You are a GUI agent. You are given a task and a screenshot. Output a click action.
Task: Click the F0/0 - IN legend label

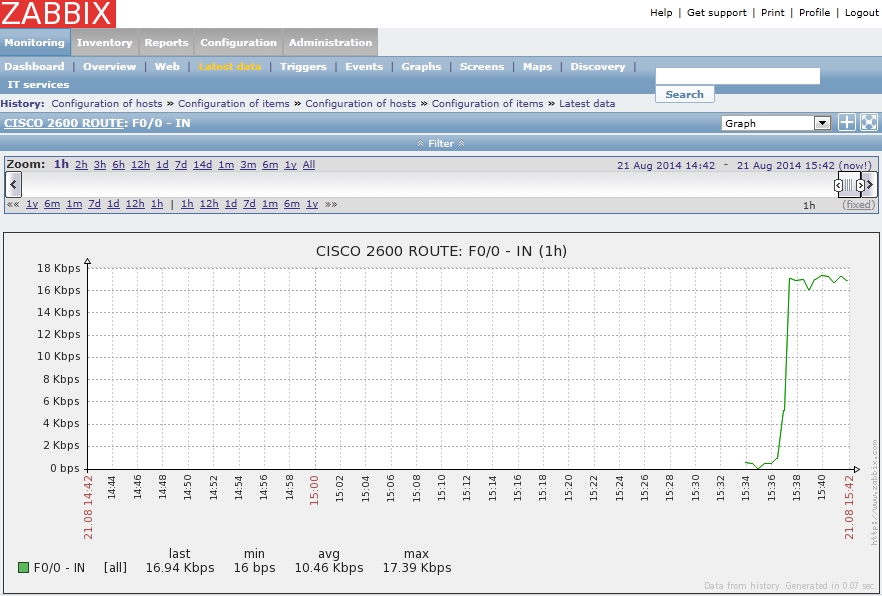[x=59, y=568]
